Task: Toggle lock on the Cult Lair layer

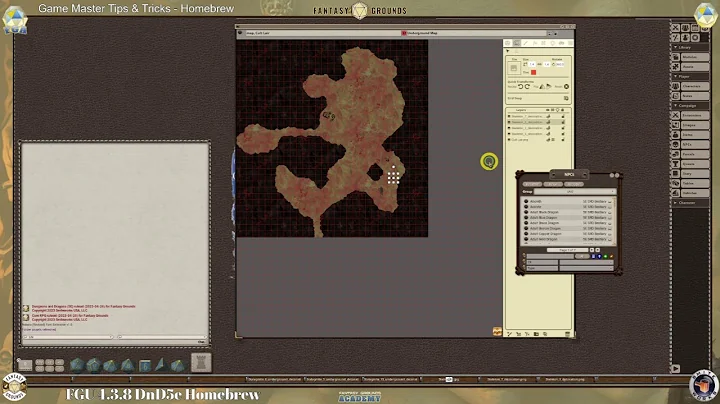Action: (563, 140)
